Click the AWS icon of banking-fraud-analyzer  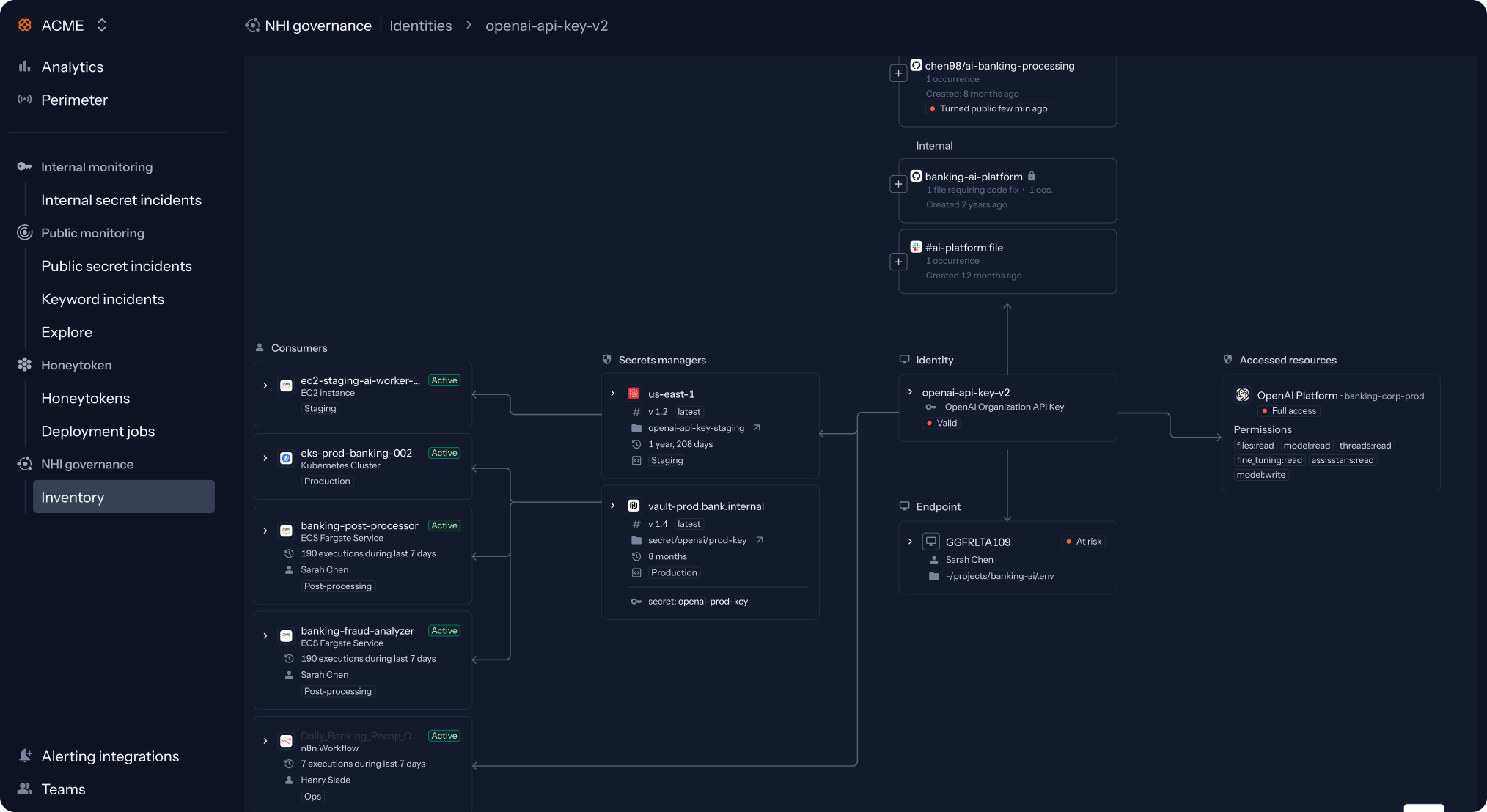[x=287, y=635]
